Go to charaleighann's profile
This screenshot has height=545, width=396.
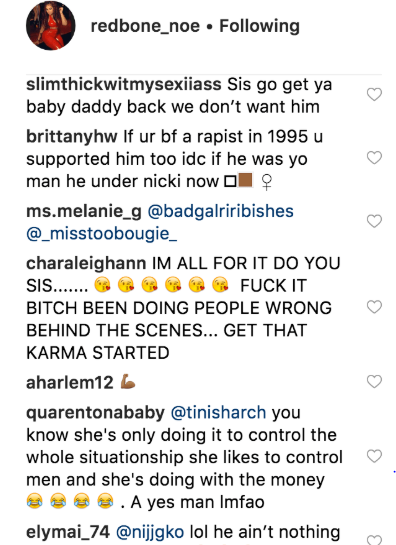[86, 264]
